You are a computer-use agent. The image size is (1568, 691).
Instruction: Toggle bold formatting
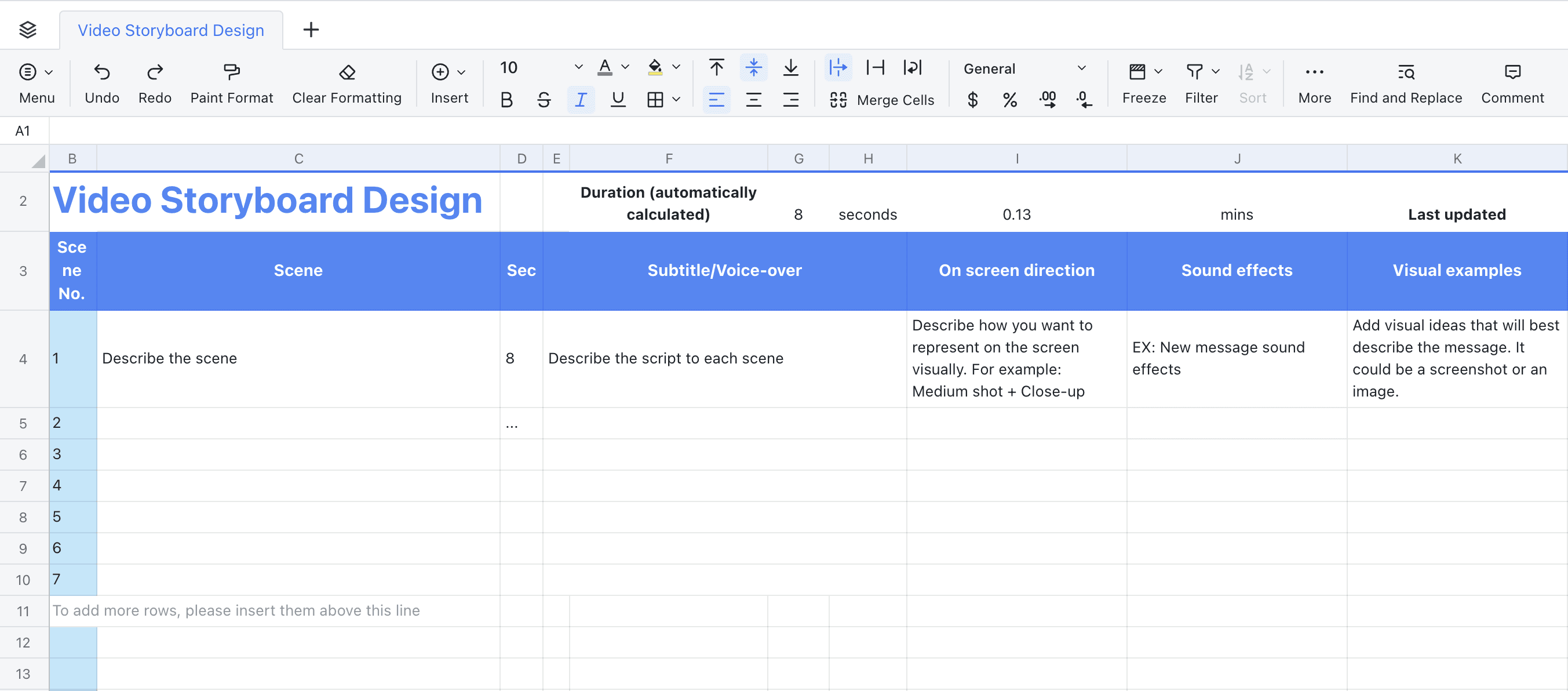pyautogui.click(x=506, y=100)
